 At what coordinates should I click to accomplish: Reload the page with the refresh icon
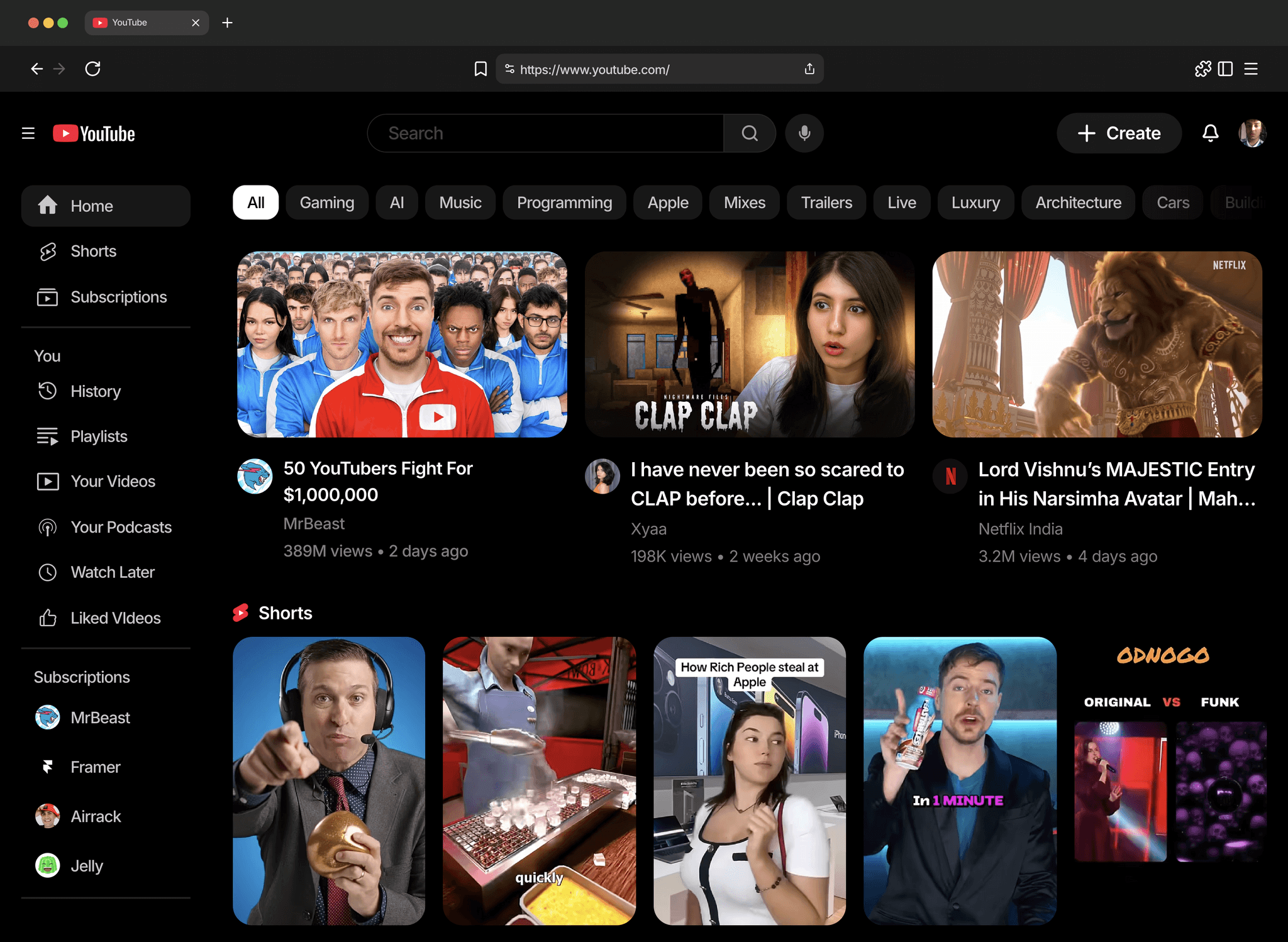point(93,69)
